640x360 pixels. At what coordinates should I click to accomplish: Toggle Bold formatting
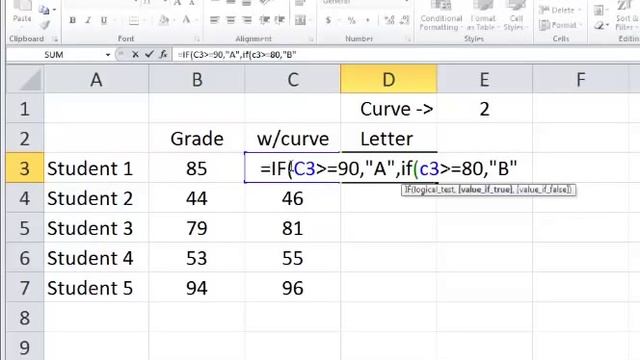coord(72,20)
